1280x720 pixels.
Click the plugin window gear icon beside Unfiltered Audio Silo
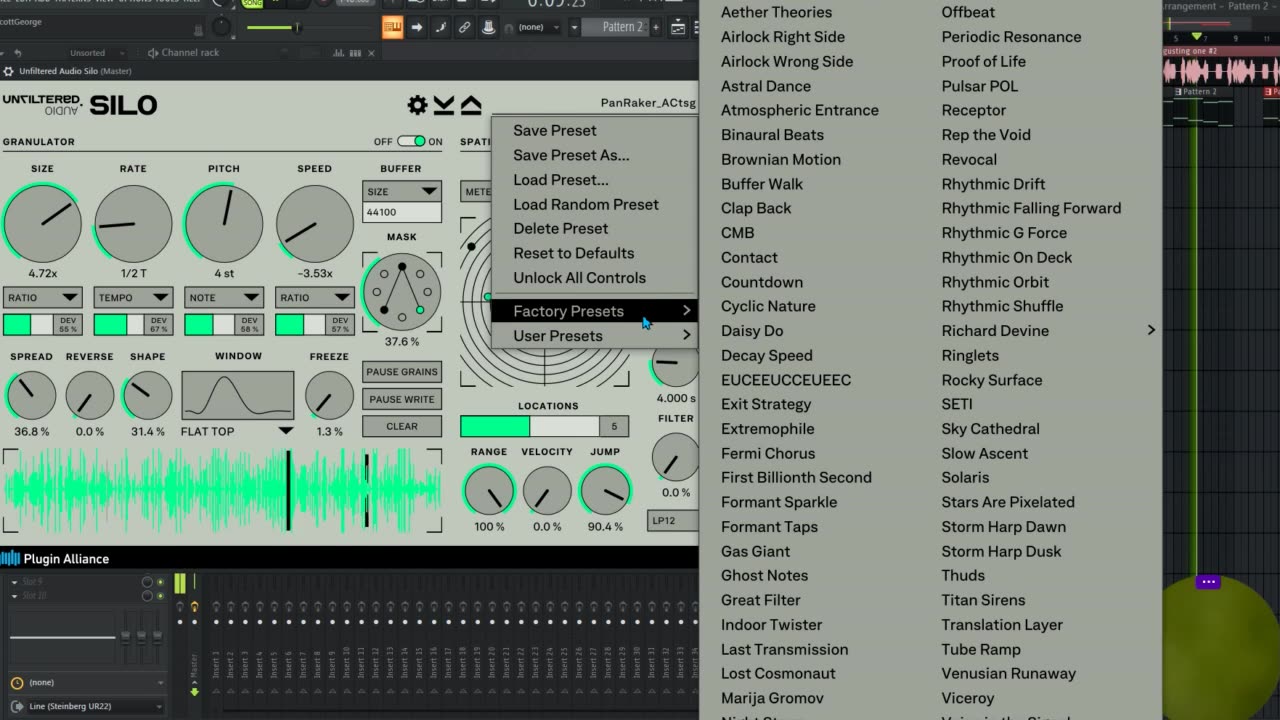click(x=9, y=71)
